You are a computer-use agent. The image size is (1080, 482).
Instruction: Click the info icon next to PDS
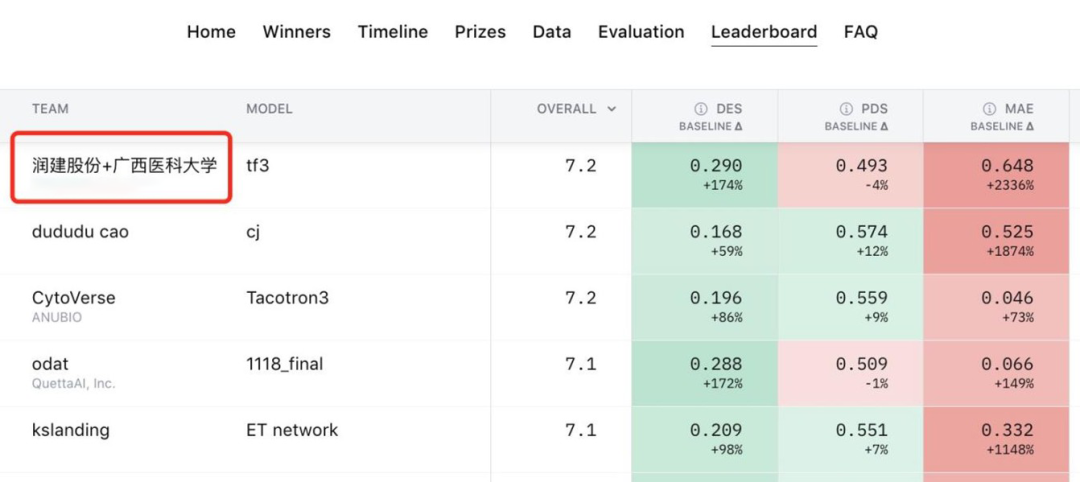(846, 109)
